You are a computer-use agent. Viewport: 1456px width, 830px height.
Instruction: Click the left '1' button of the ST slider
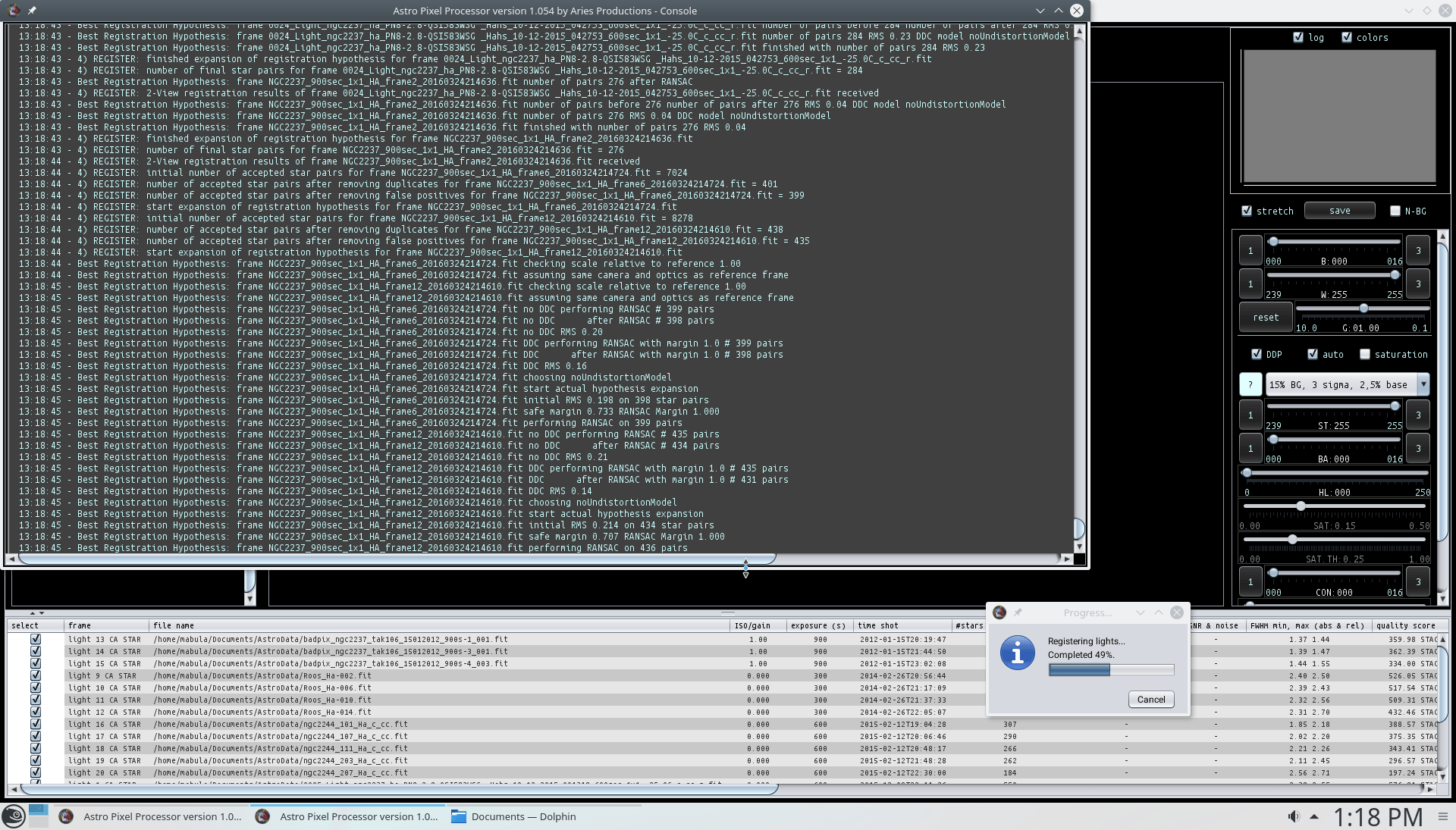point(1250,415)
